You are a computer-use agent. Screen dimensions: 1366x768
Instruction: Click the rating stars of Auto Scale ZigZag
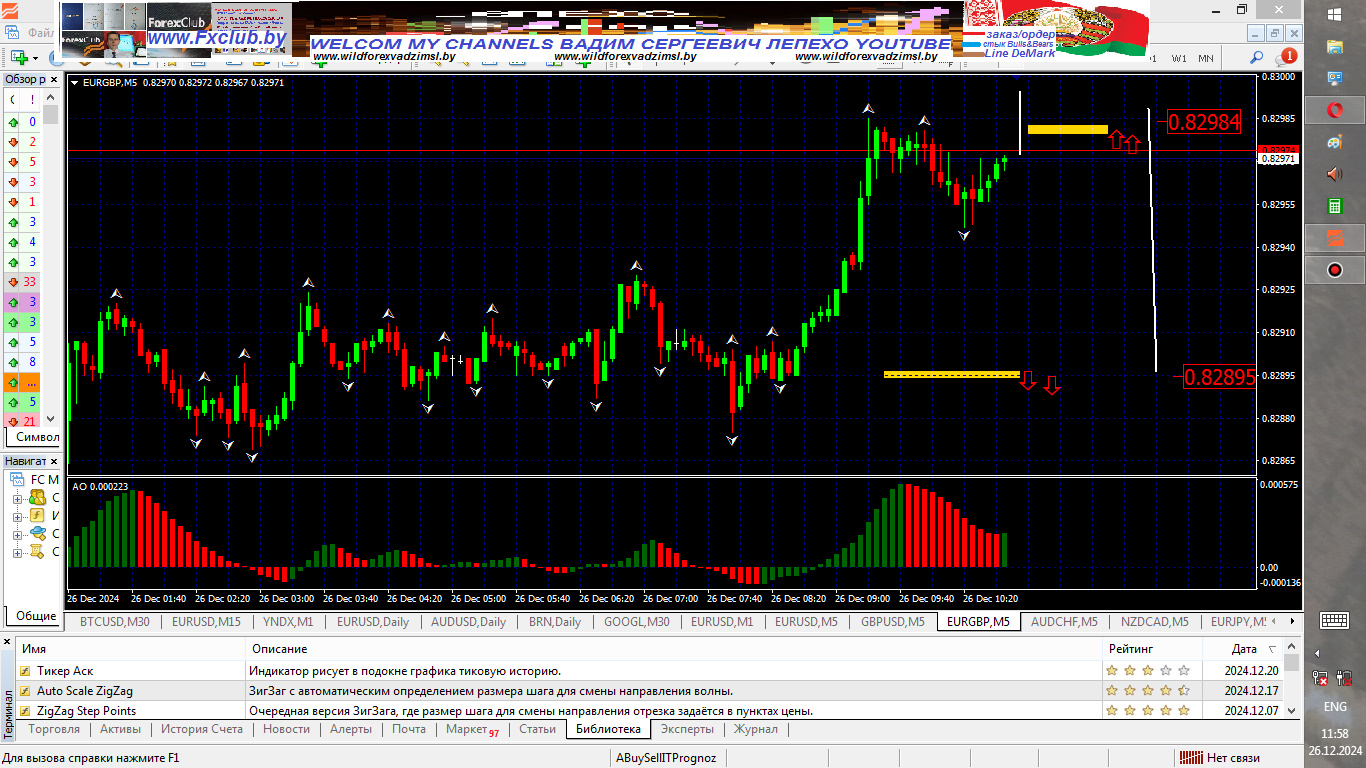pyautogui.click(x=1148, y=691)
